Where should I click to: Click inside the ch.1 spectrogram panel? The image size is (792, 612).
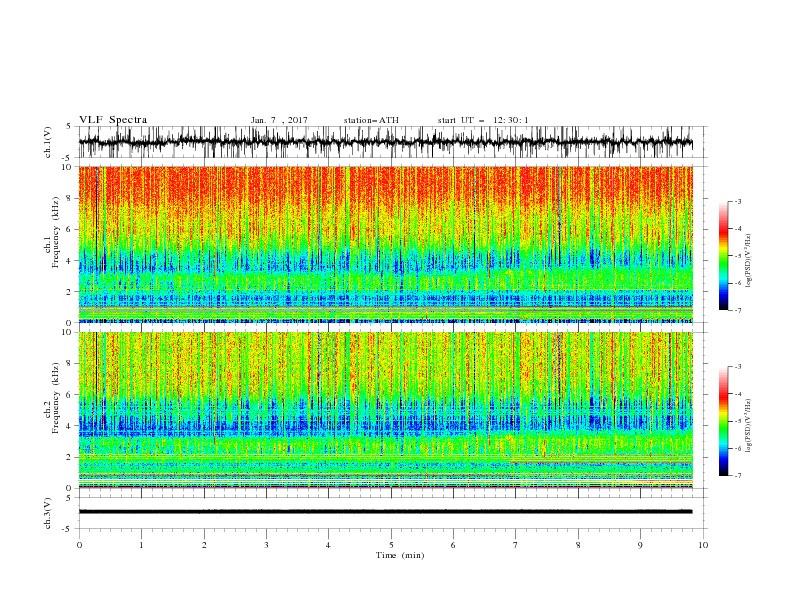coord(385,244)
